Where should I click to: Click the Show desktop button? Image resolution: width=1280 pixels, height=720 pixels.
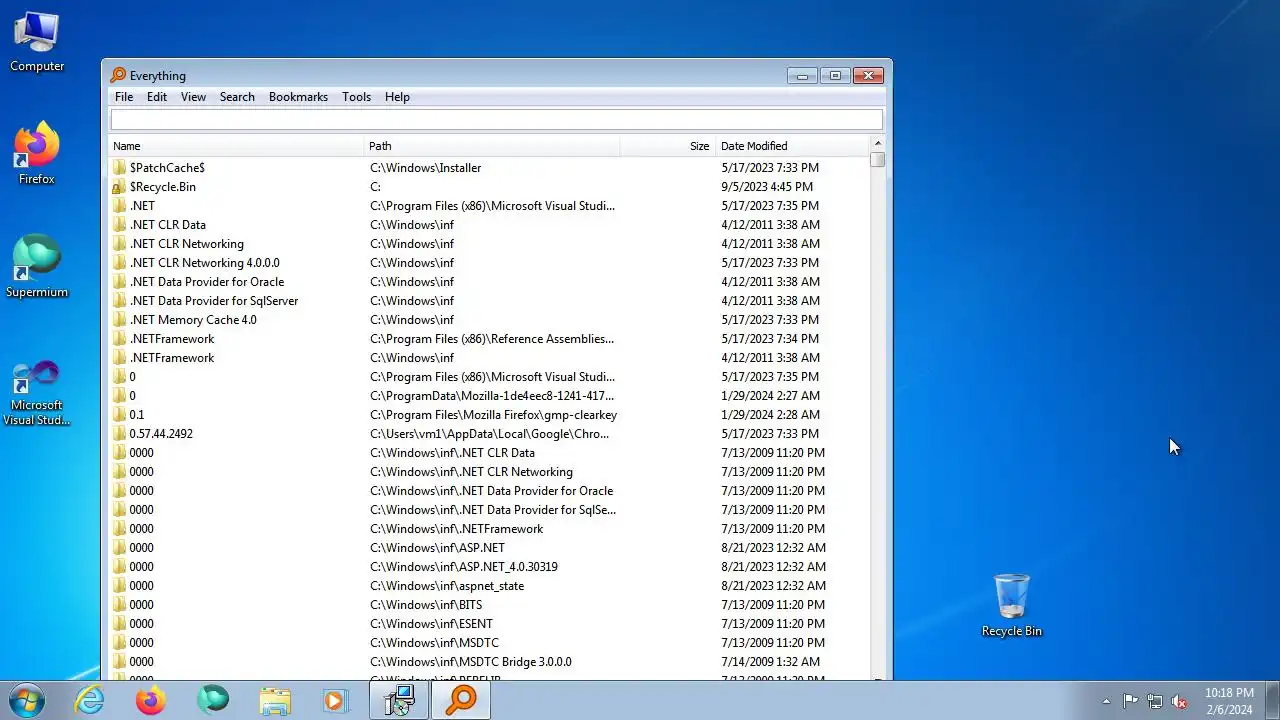[x=1272, y=700]
